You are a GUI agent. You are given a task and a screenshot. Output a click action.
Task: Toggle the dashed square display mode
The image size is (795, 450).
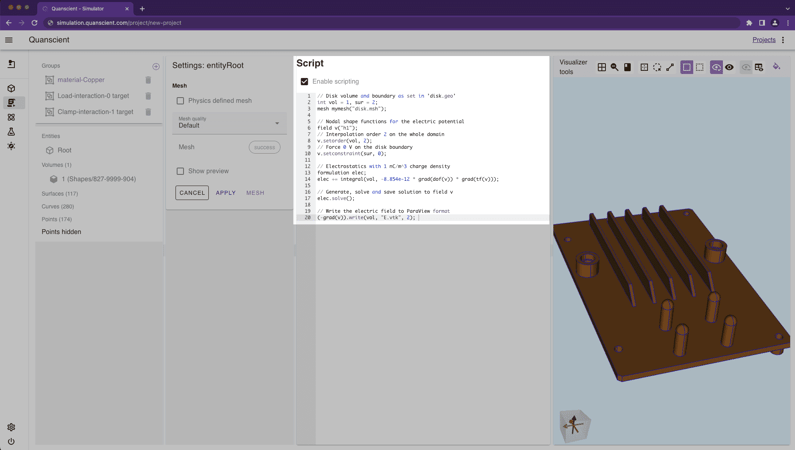point(700,67)
